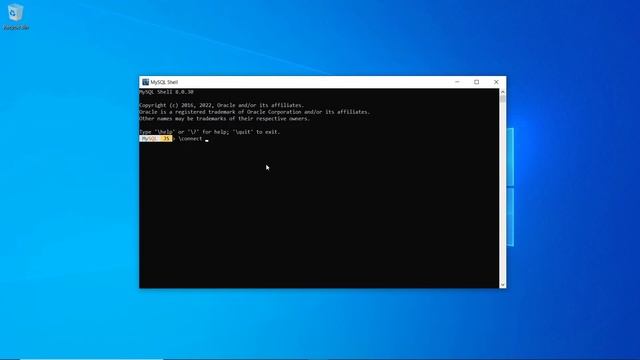Open the Recycle Bin desktop icon

click(16, 17)
